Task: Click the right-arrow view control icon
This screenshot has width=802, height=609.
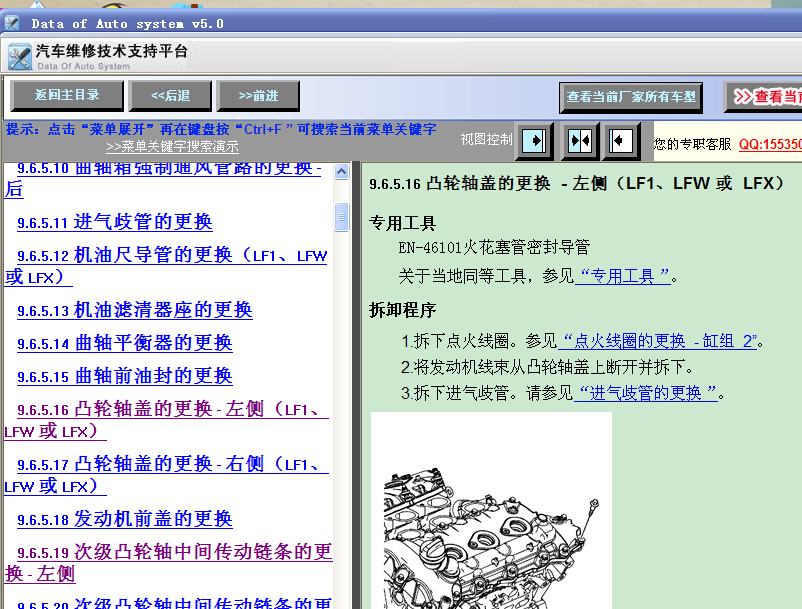Action: 534,141
